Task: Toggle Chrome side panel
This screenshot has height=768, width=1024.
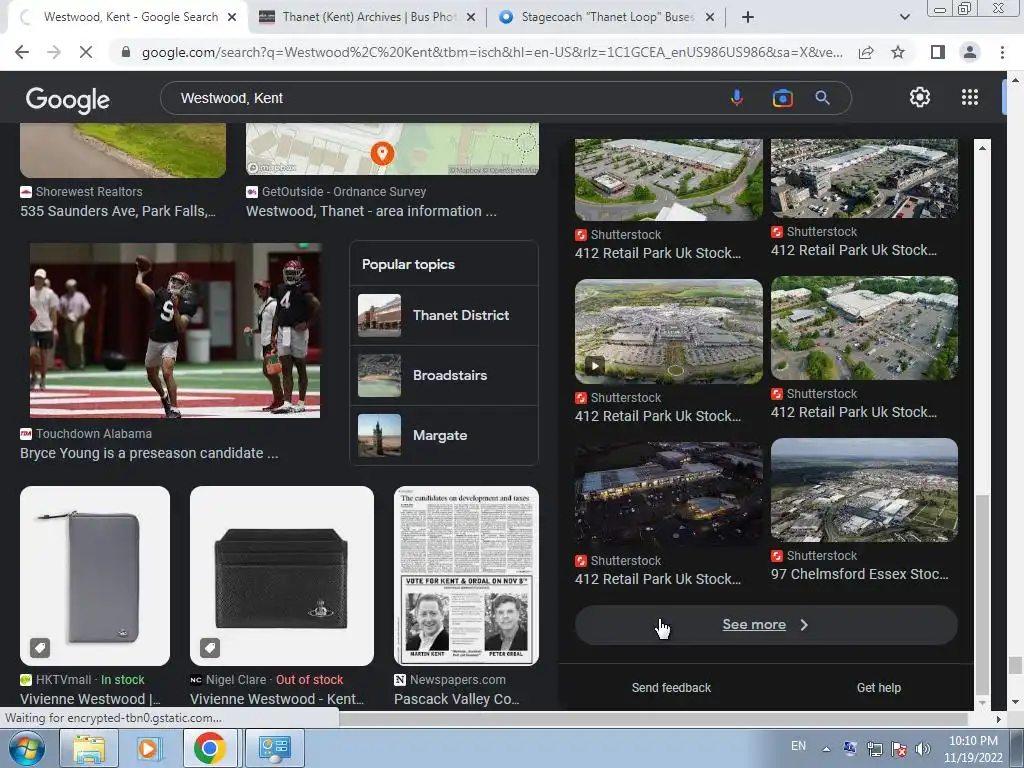Action: coord(938,52)
